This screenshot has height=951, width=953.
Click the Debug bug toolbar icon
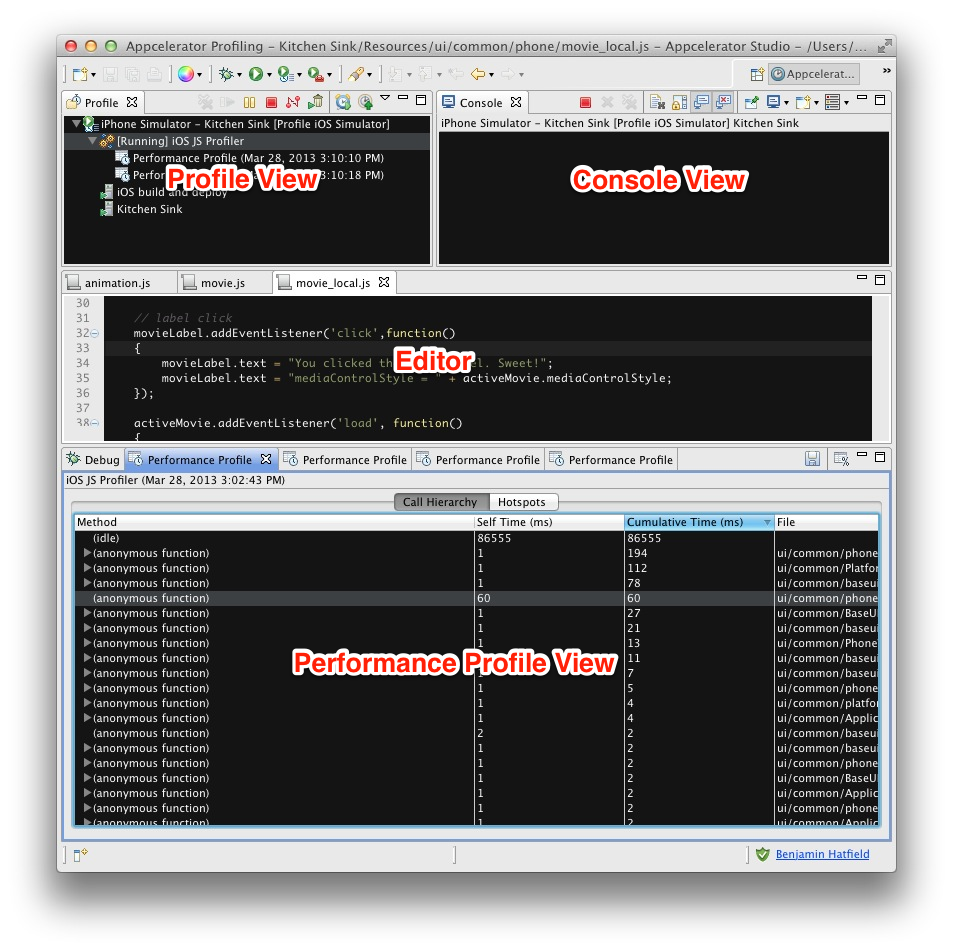point(227,74)
